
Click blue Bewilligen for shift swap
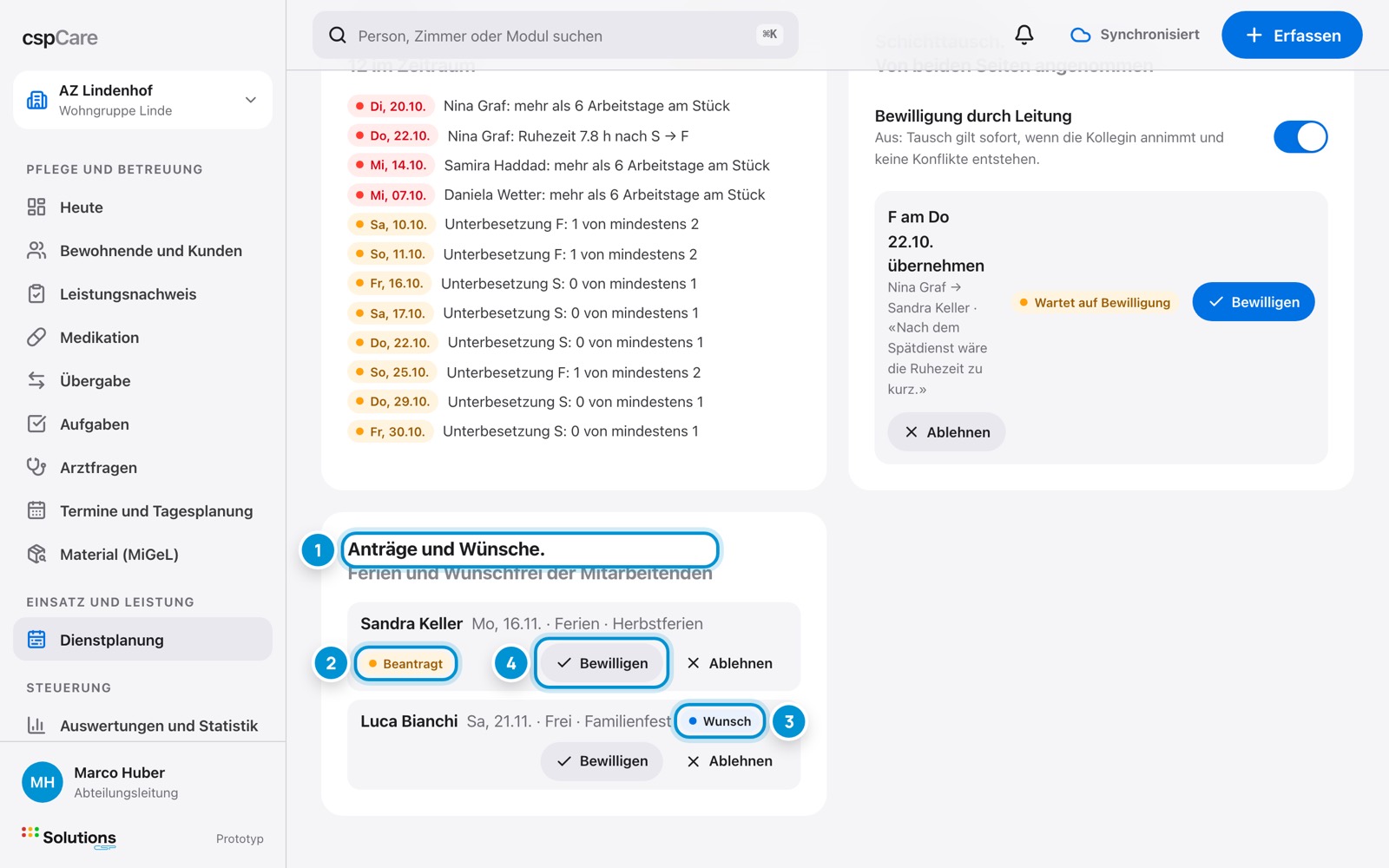[x=1253, y=302]
